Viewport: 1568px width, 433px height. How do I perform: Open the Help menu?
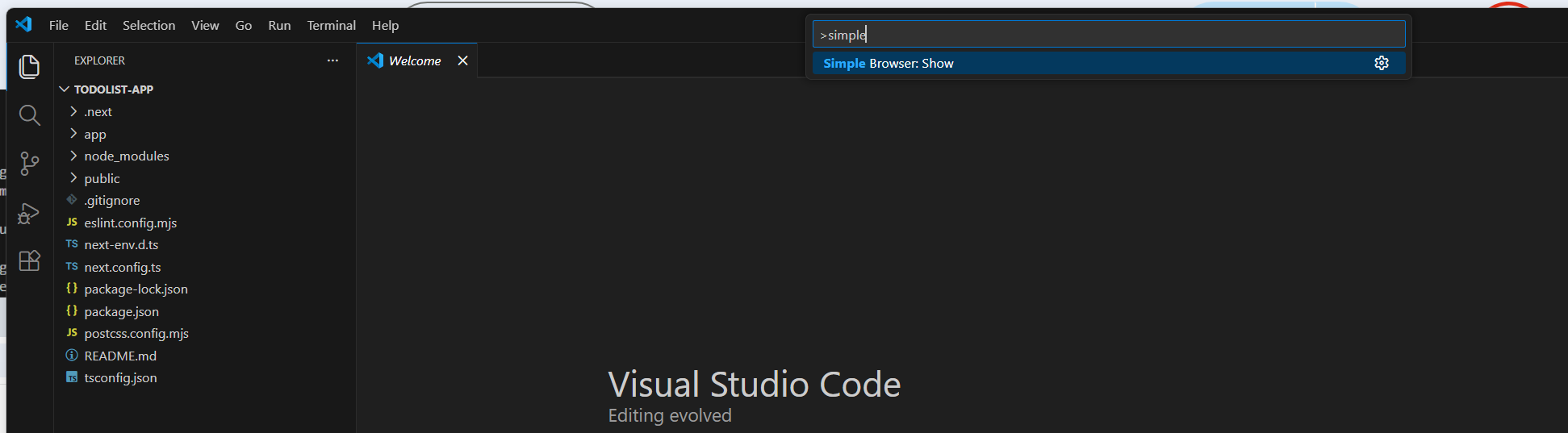(x=385, y=25)
